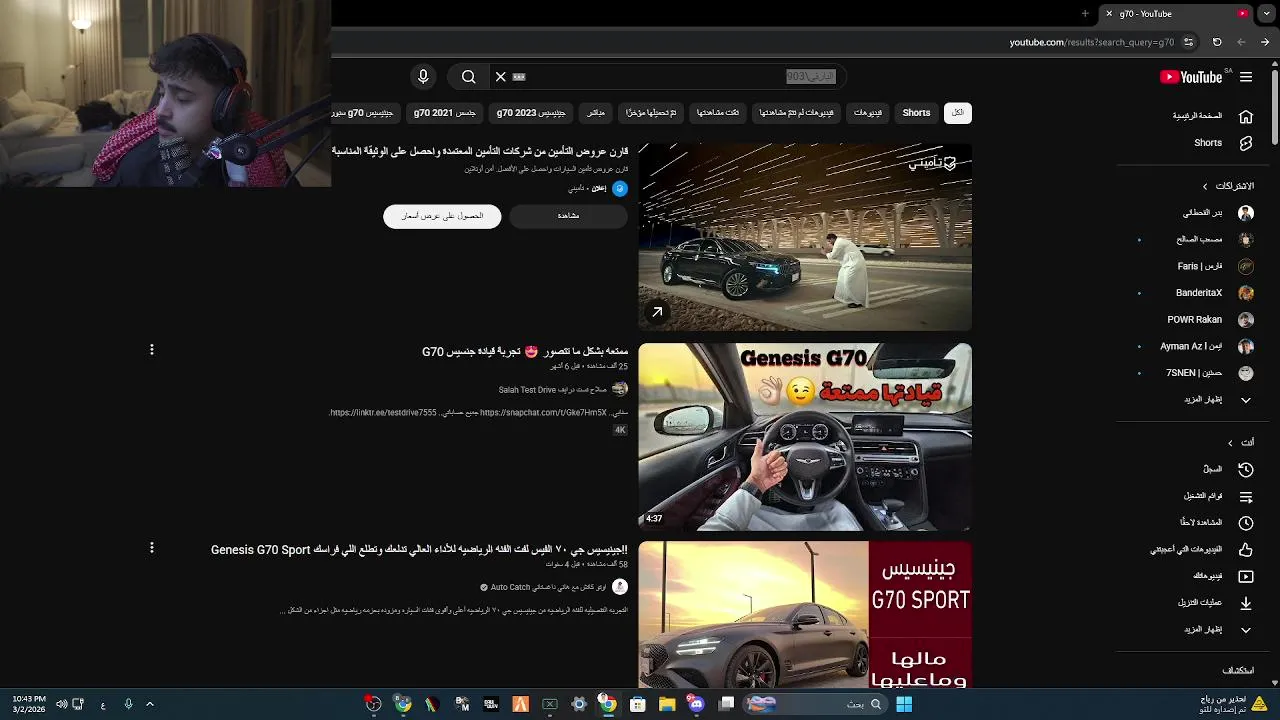
Task: Open Liked videos thumbs-up icon
Action: pos(1246,550)
